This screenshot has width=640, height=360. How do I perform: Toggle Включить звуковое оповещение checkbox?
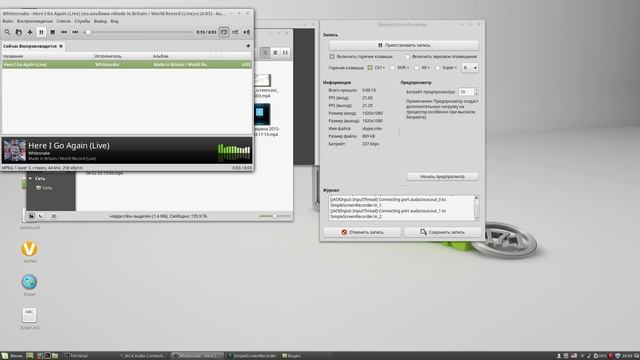coord(407,57)
